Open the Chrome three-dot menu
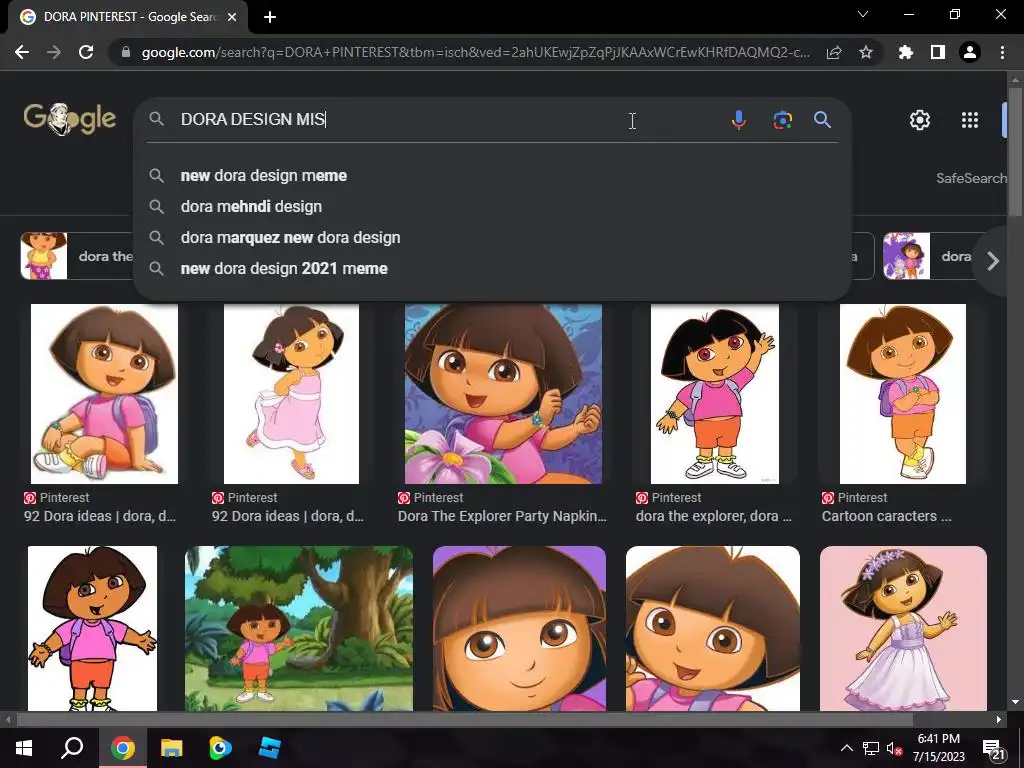Viewport: 1024px width, 768px height. [x=1002, y=52]
